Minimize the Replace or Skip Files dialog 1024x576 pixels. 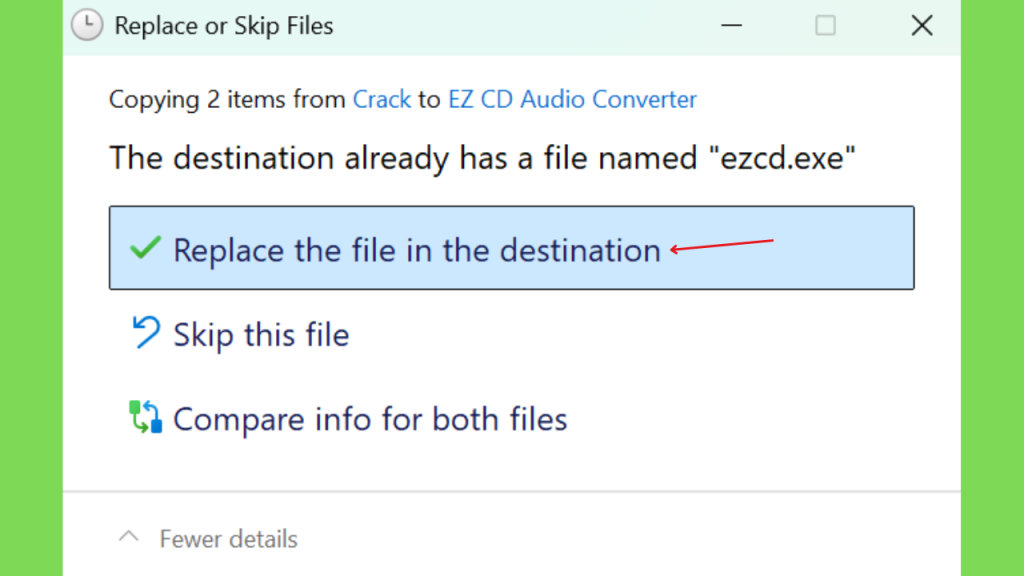click(731, 25)
